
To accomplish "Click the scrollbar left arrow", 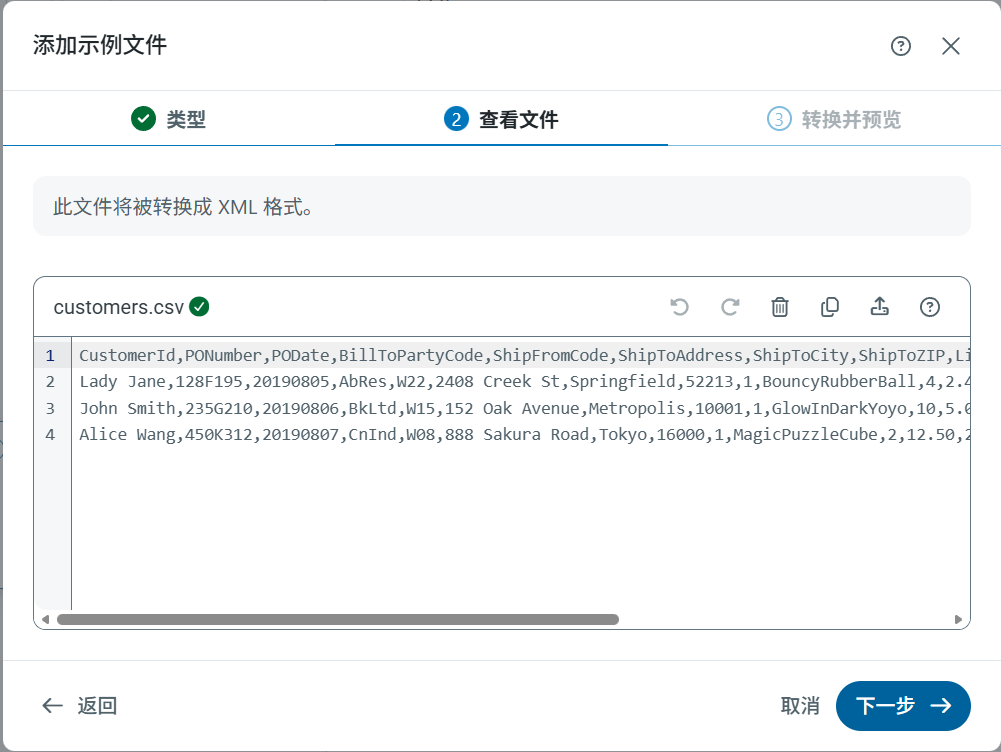I will (x=45, y=619).
